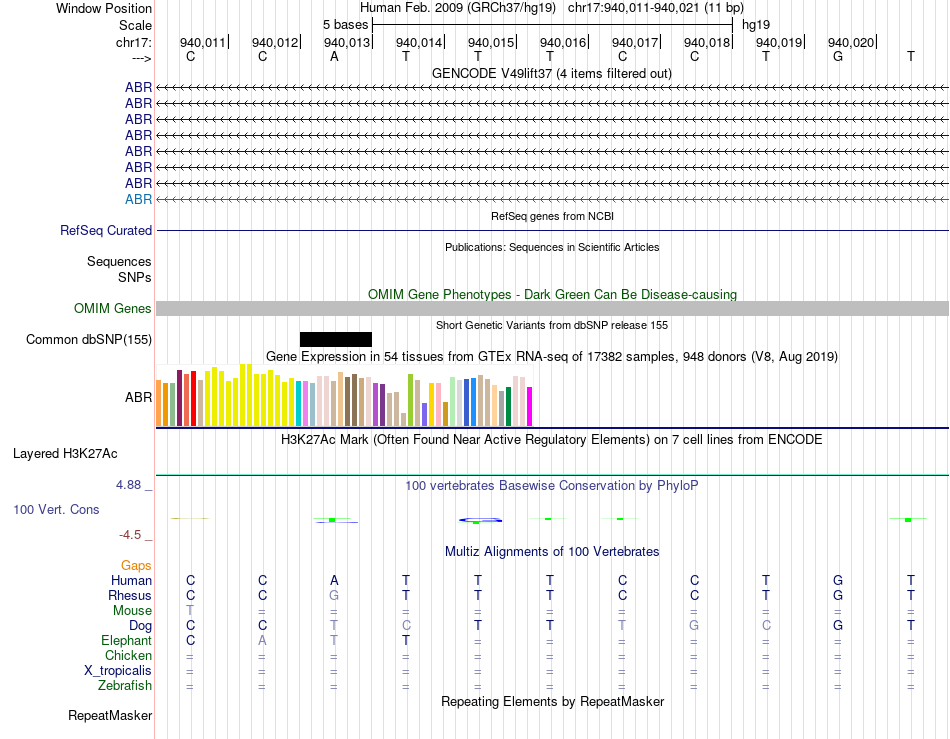Click the 940,020 ruler position

(x=851, y=42)
